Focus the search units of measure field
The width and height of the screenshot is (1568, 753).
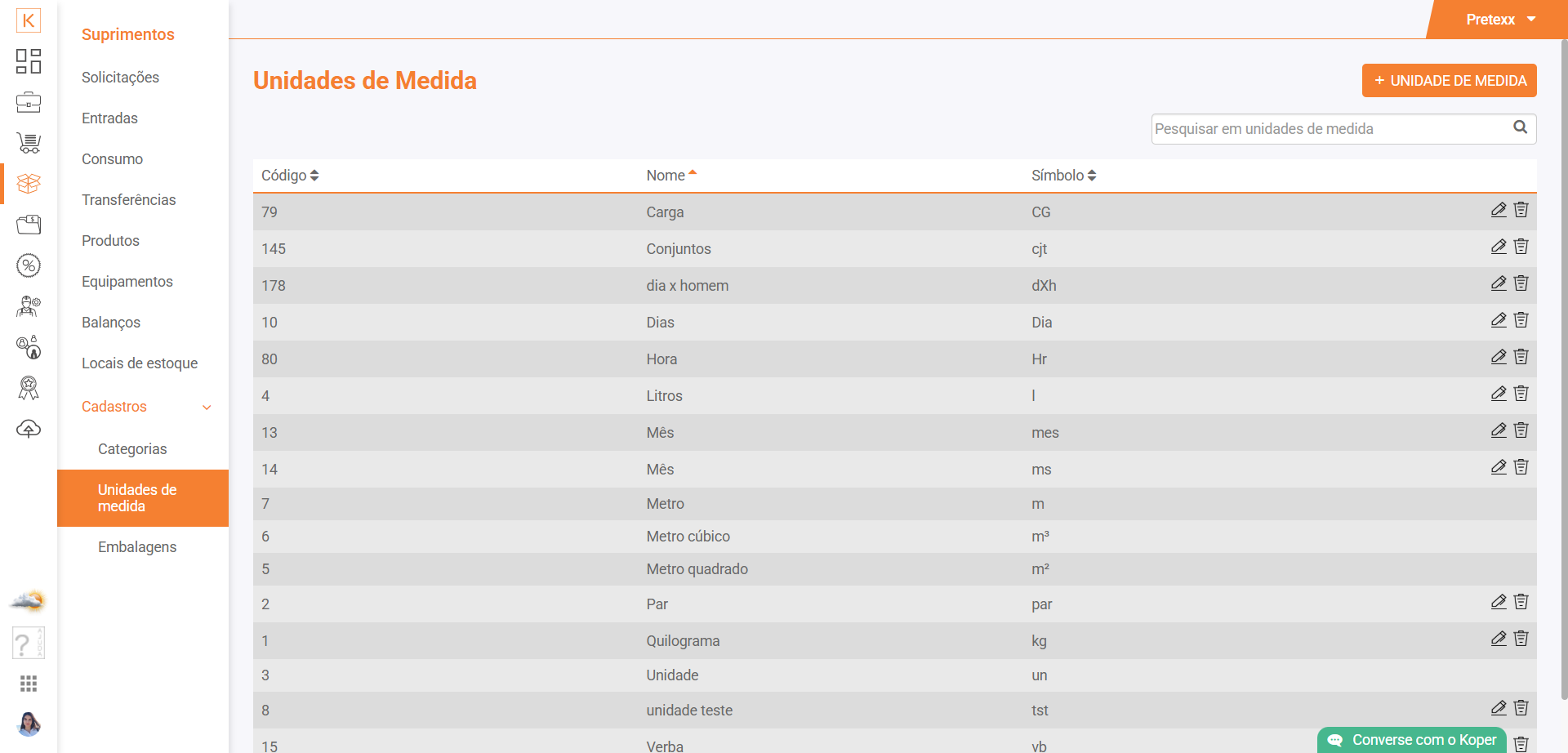pos(1331,129)
